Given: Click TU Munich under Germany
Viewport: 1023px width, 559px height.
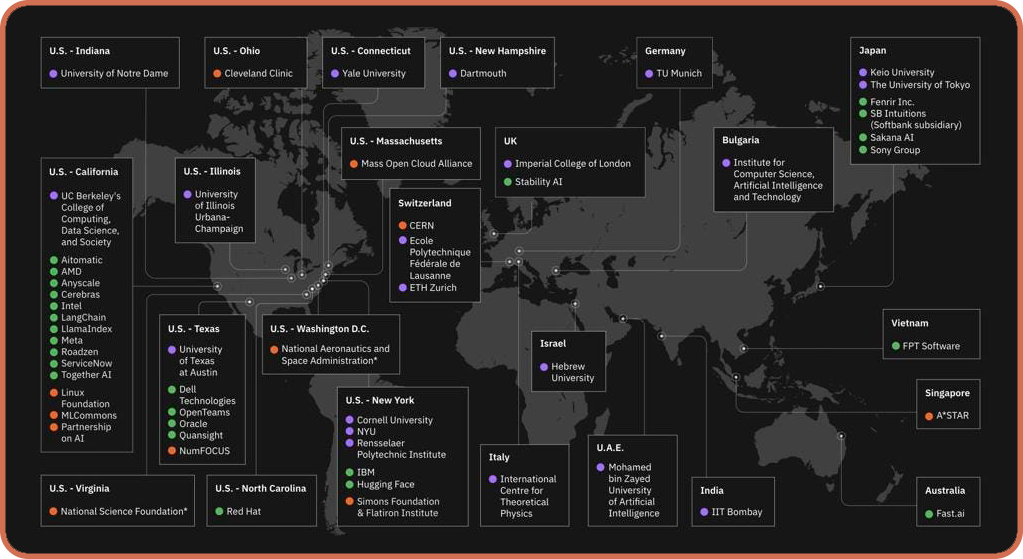Looking at the screenshot, I should click(679, 74).
